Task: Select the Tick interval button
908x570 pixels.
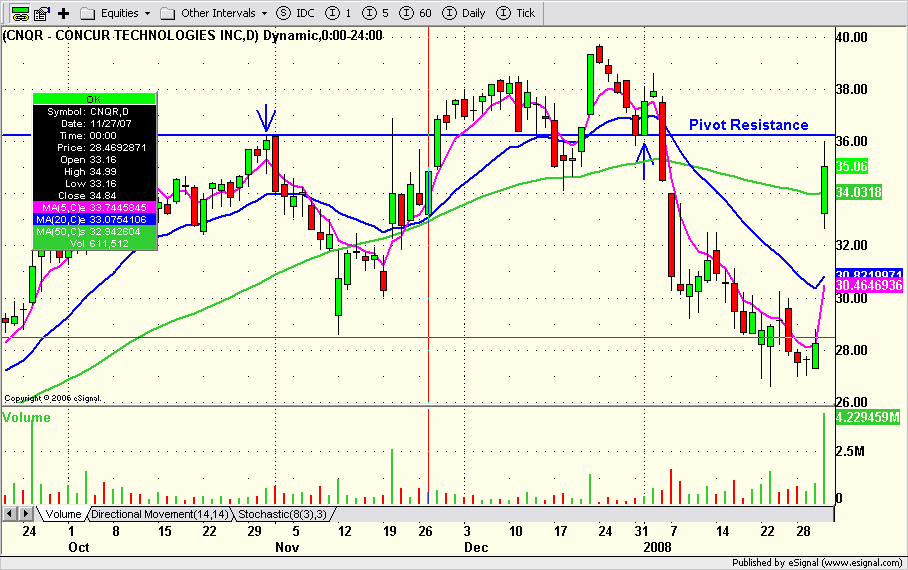Action: click(x=516, y=13)
